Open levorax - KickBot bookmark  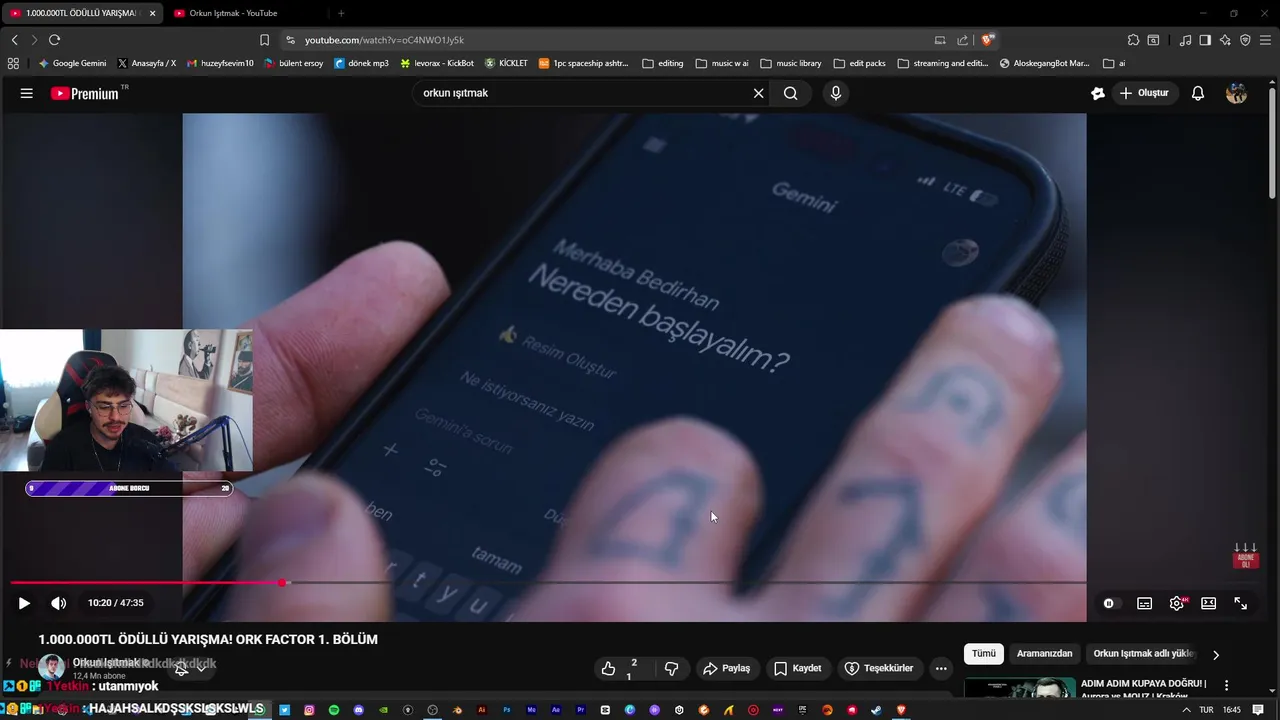[437, 63]
